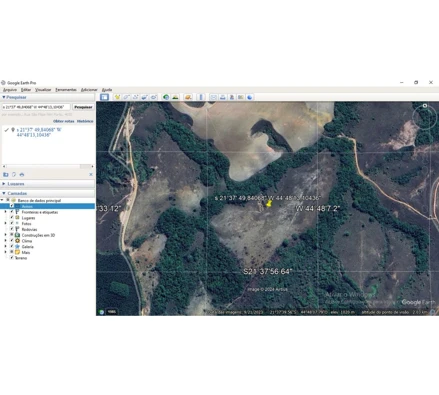The image size is (439, 395).
Task: Click the print icon in toolbar
Action: pos(223,97)
